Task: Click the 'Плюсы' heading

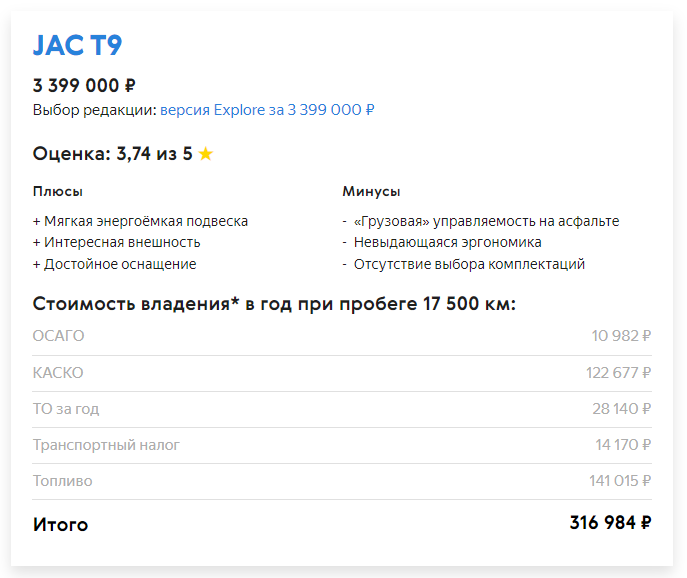Action: 58,191
